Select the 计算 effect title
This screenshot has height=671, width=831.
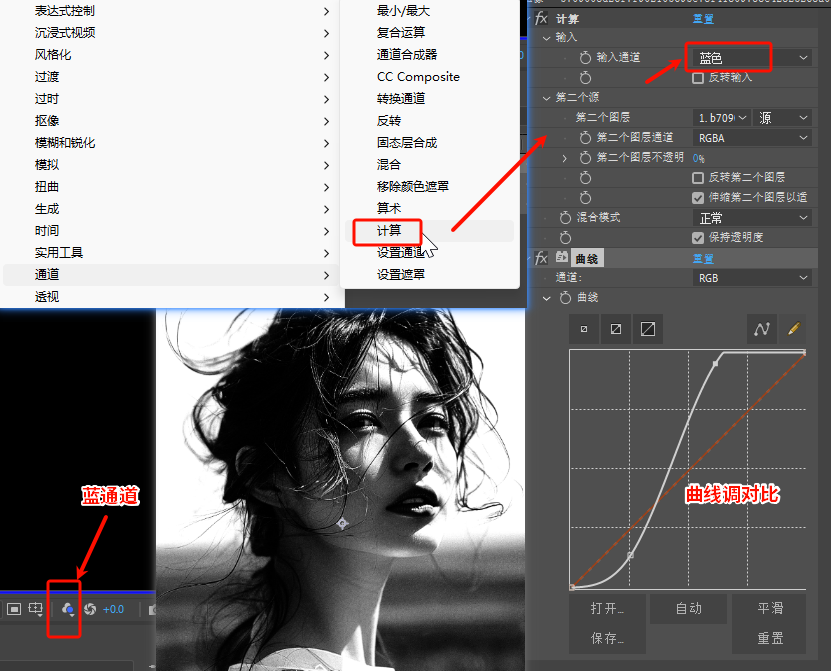pyautogui.click(x=567, y=20)
